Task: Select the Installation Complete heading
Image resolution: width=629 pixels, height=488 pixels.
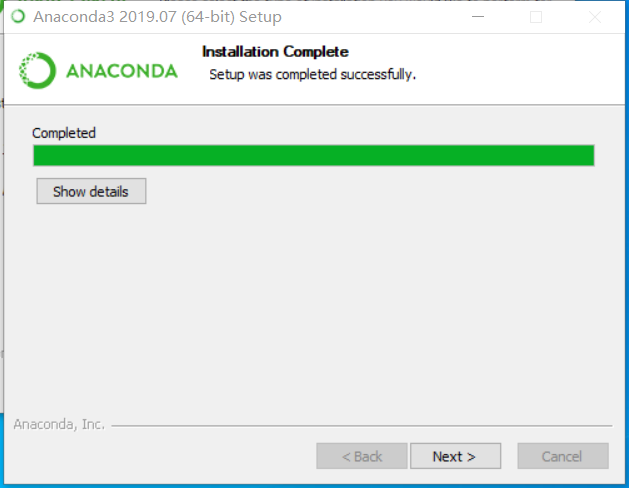Action: pyautogui.click(x=275, y=52)
